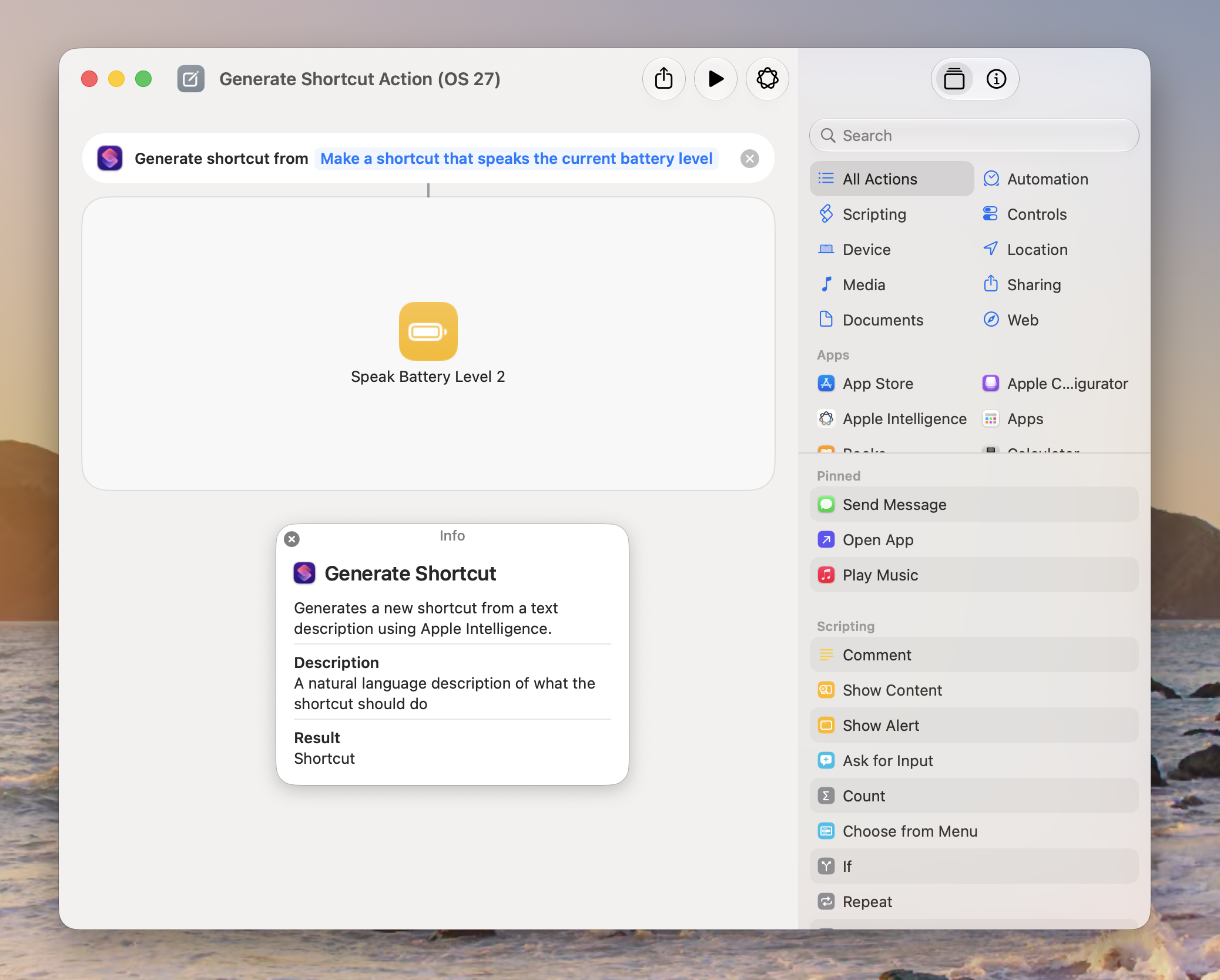Image resolution: width=1220 pixels, height=980 pixels.
Task: Add the Show Alert action
Action: tap(974, 726)
